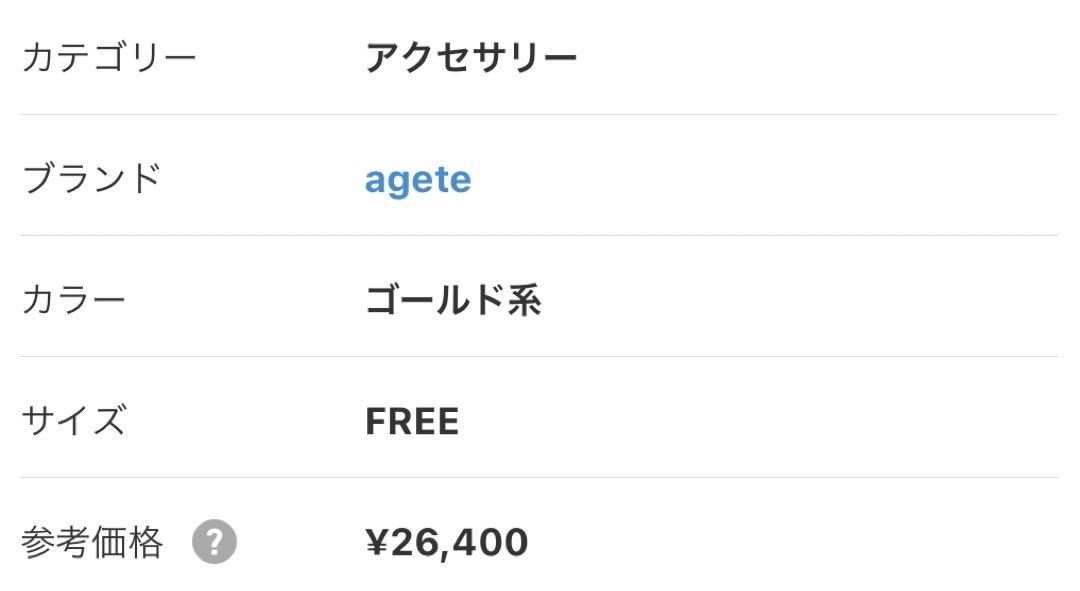Select the ゴールド系 color value

click(453, 300)
